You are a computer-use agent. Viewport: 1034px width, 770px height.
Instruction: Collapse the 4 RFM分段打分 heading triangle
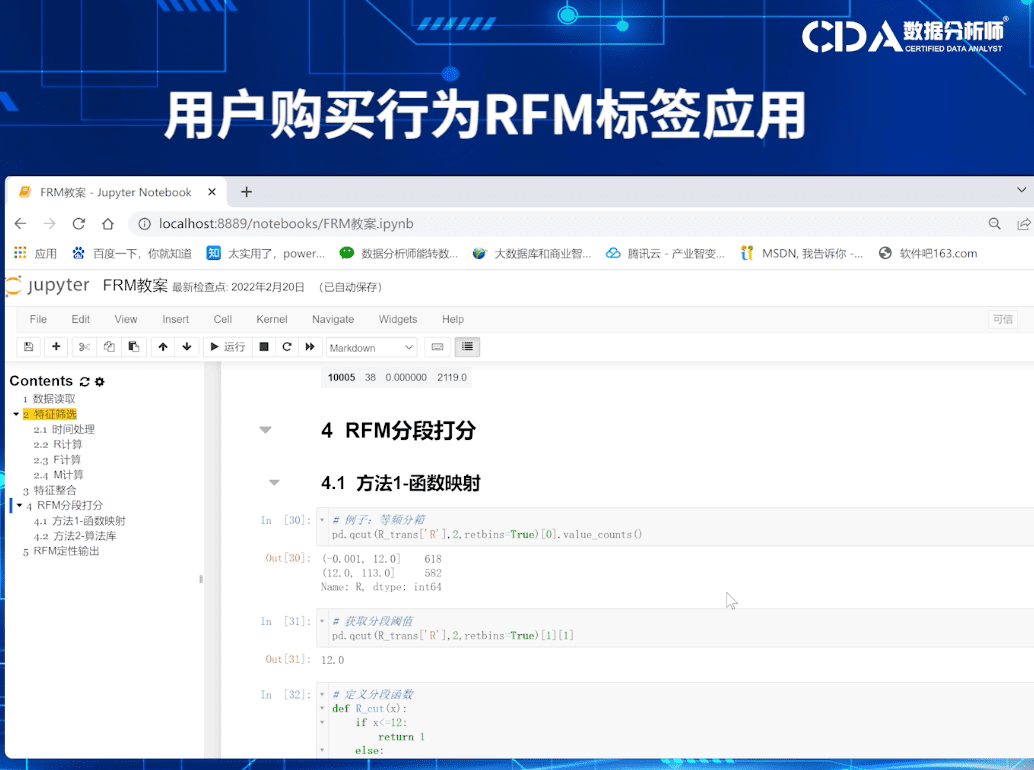(266, 430)
